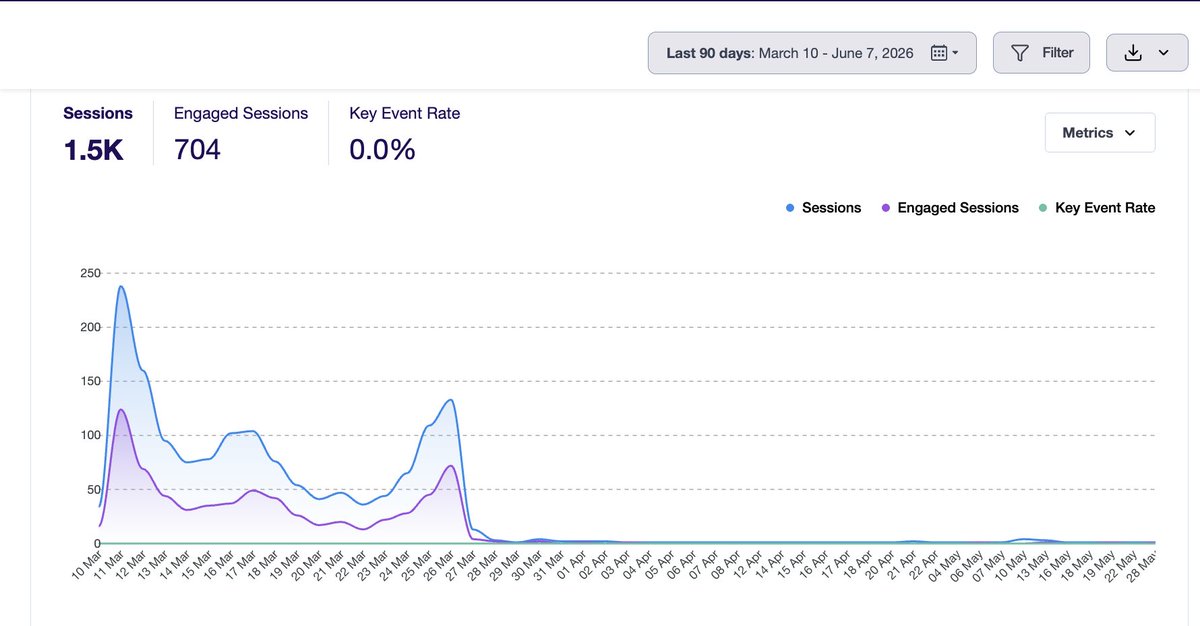Click the 10 Mar x-axis label
The image size is (1200, 626).
86,567
